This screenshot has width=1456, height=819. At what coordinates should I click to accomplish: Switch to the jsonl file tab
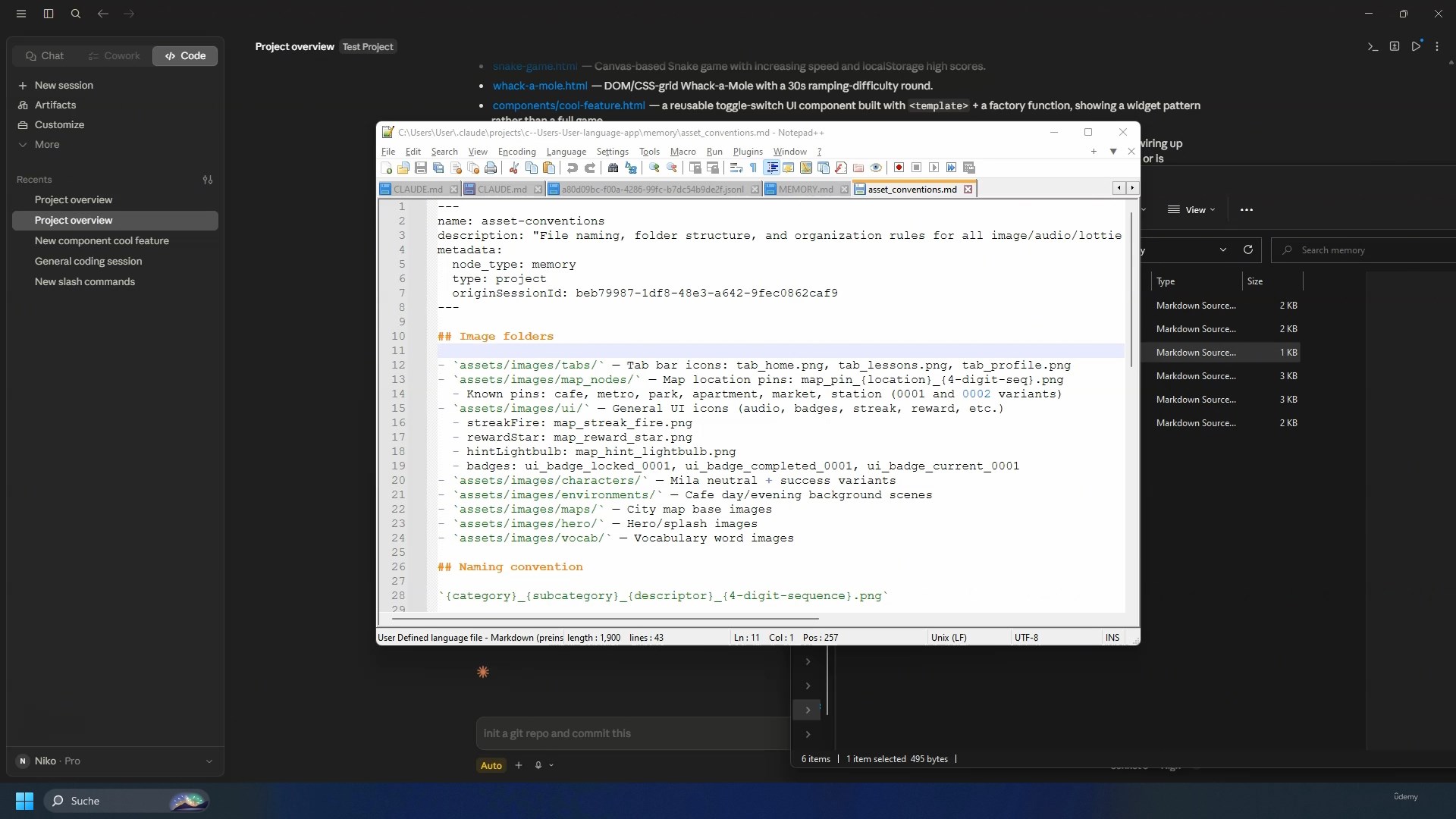652,189
